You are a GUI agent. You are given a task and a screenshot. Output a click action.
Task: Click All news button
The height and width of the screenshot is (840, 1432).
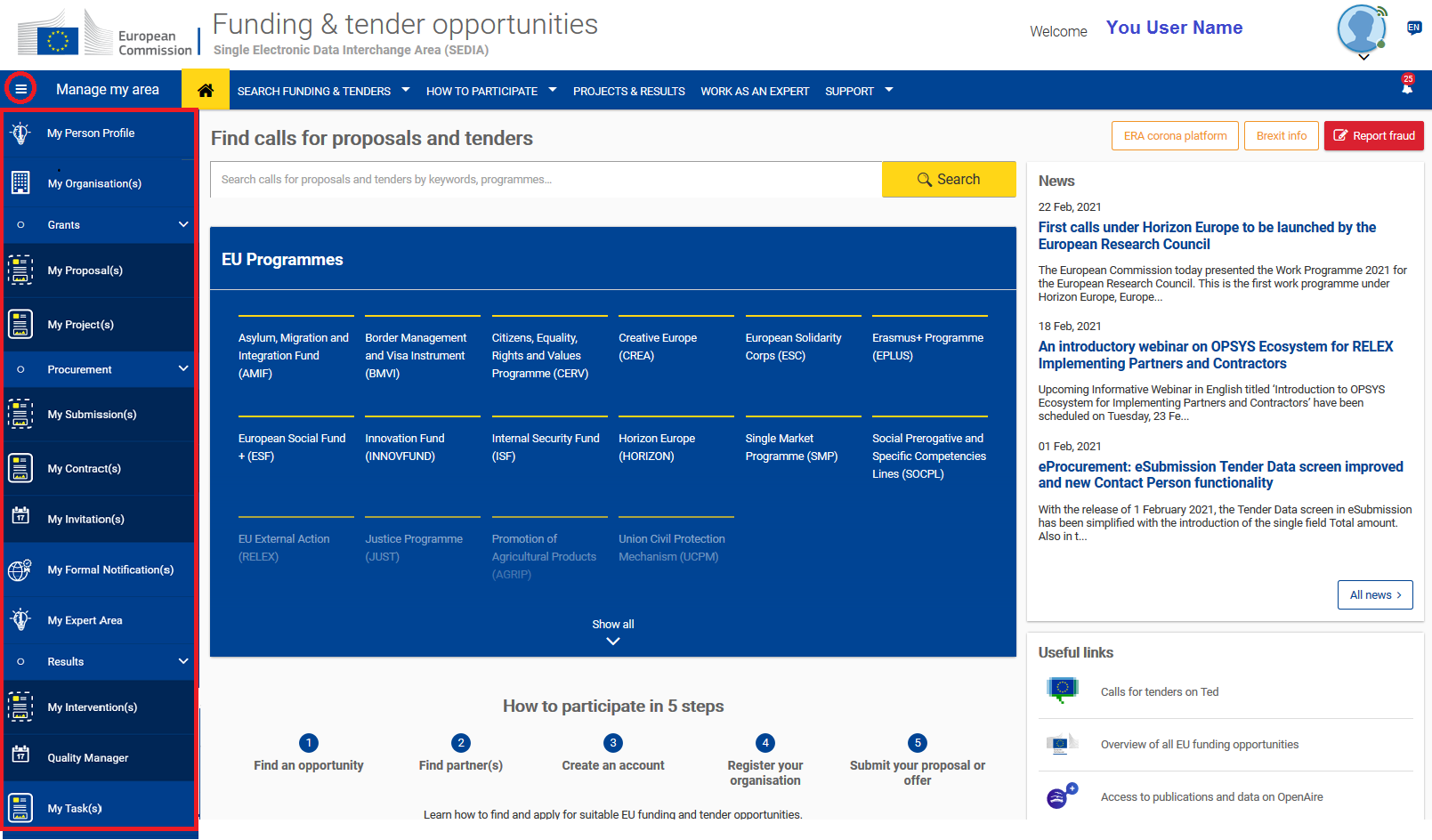[x=1375, y=594]
